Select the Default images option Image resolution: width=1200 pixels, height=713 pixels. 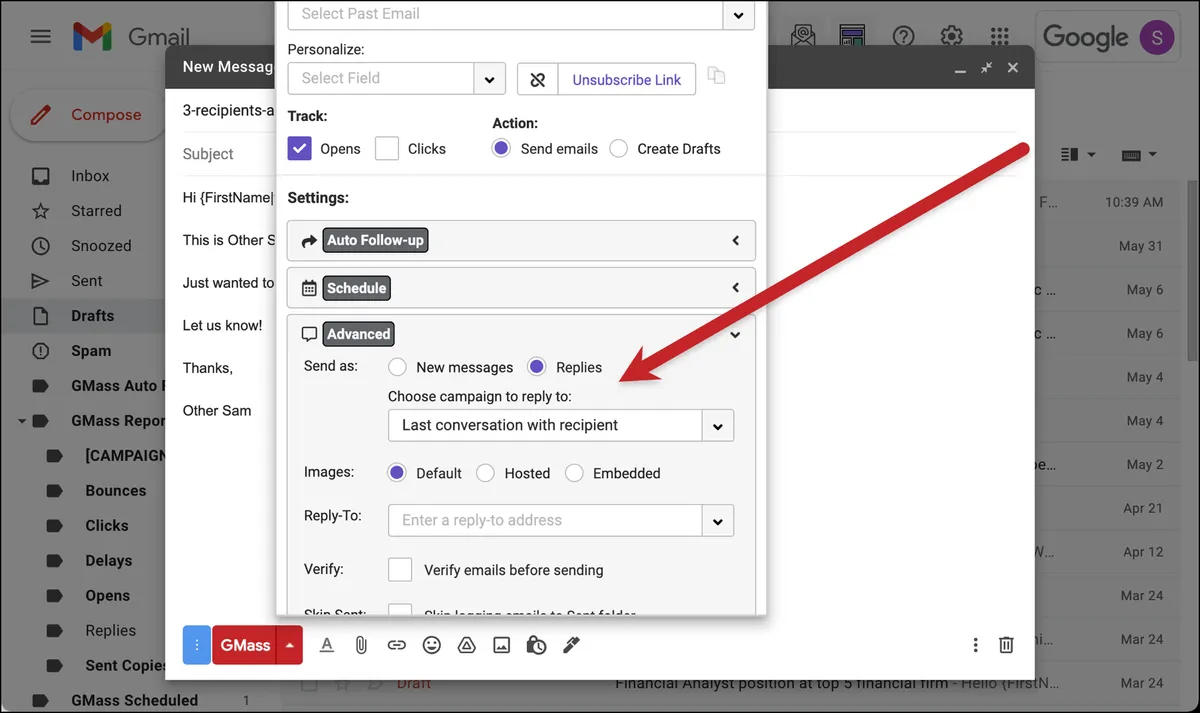coord(397,473)
